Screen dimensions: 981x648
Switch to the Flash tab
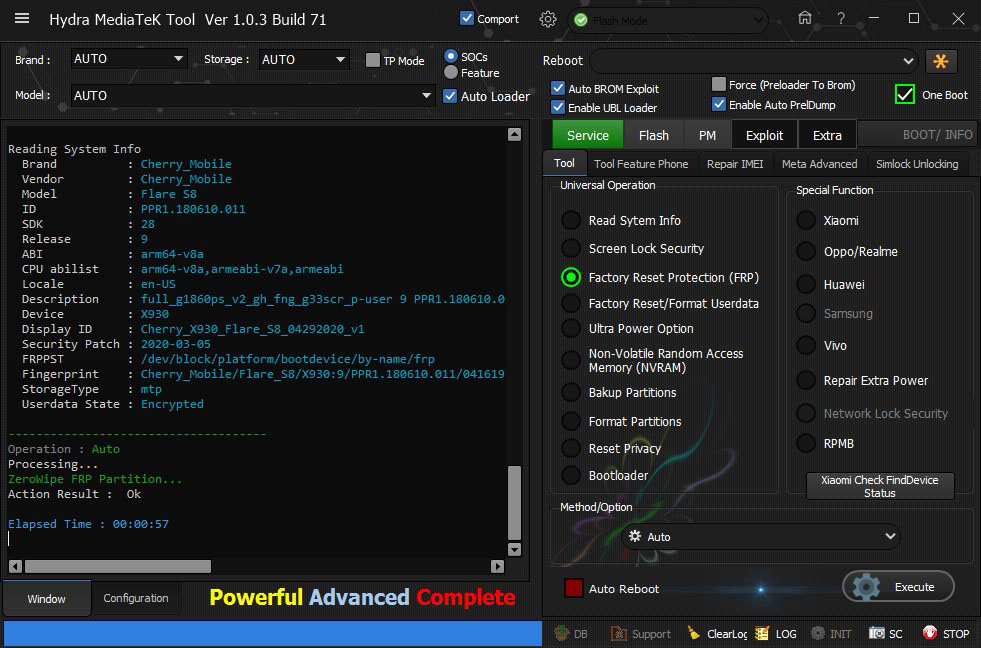(x=654, y=135)
